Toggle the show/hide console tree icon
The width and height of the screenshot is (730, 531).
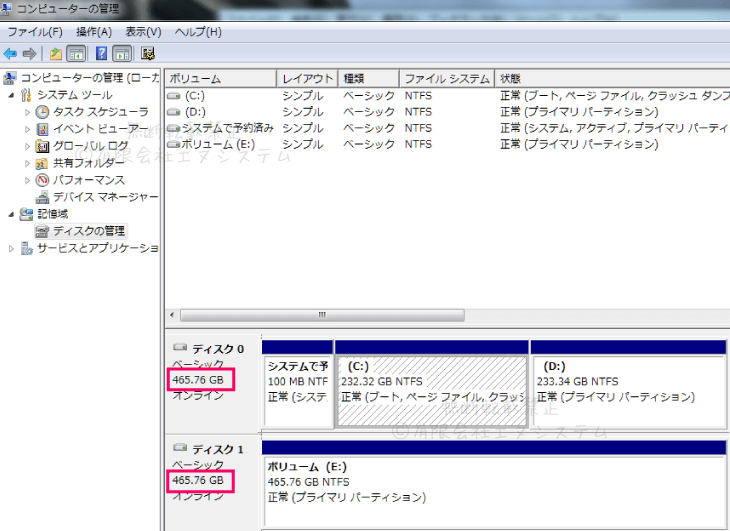(76, 54)
